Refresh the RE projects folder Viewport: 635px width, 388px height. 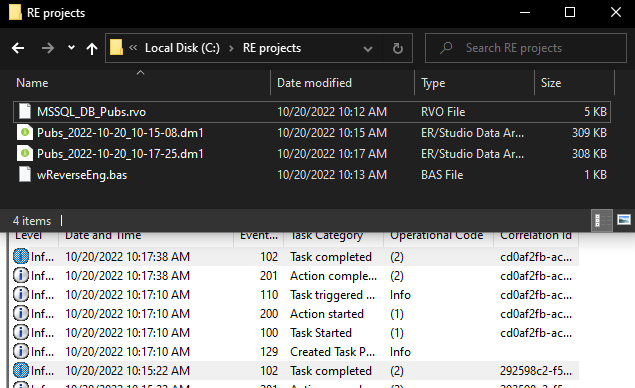[x=398, y=49]
